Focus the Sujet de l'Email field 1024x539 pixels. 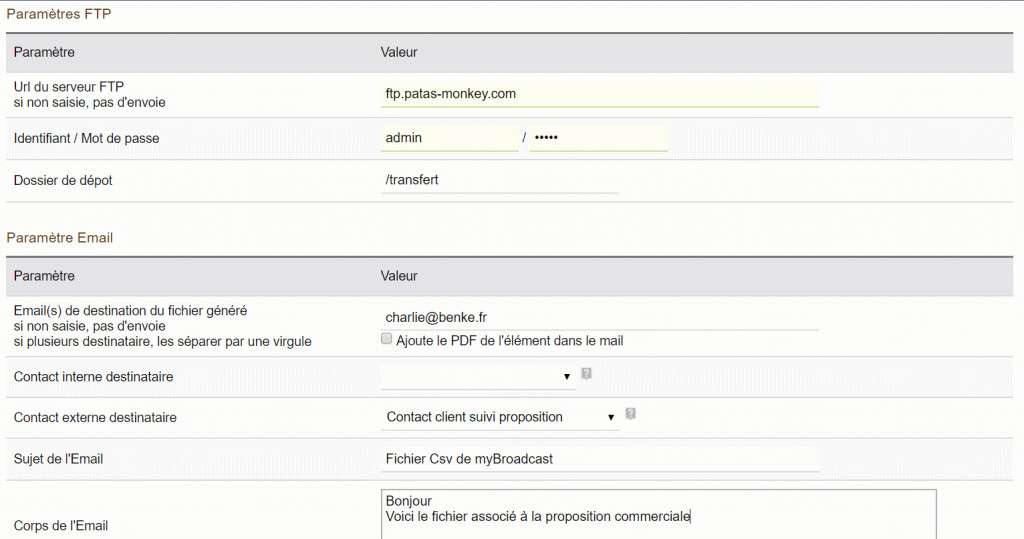[599, 459]
